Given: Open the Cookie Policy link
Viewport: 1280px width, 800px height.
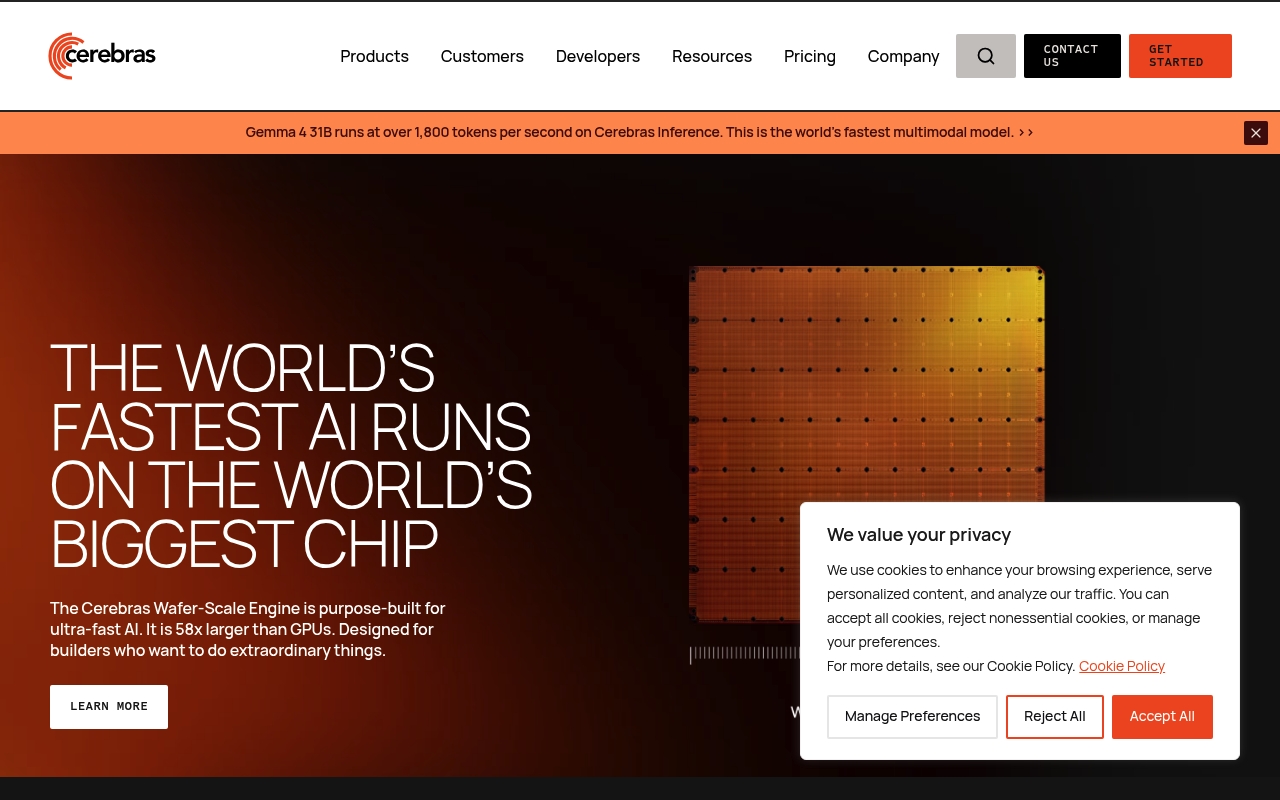Looking at the screenshot, I should [1122, 666].
